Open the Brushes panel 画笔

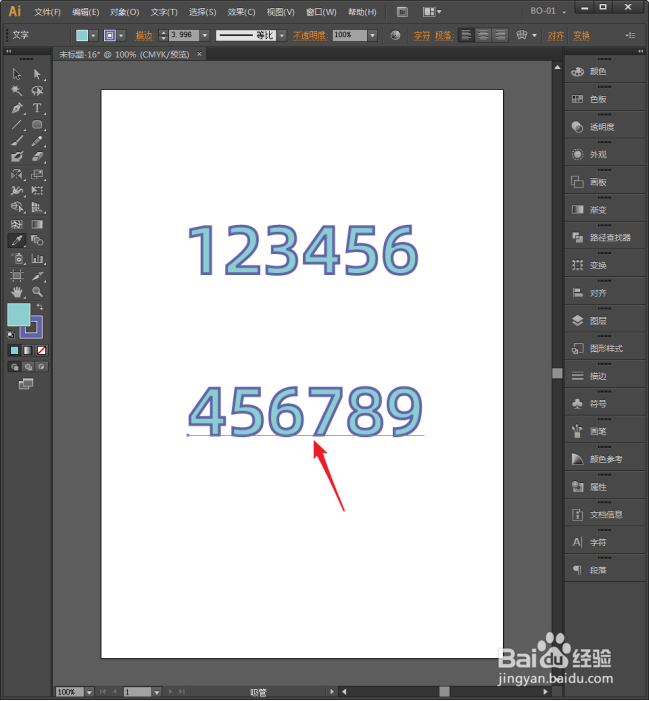tap(605, 432)
